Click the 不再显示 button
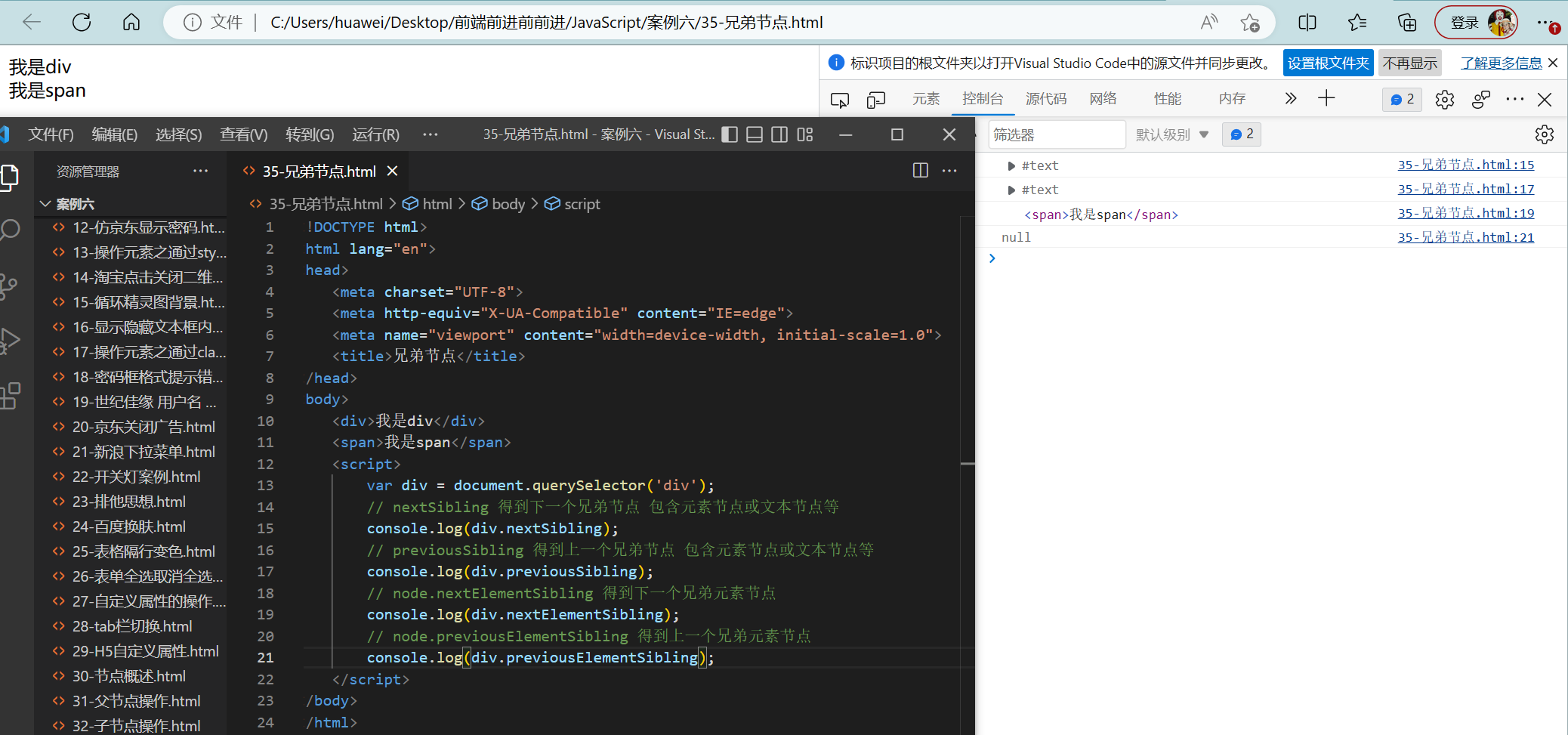Viewport: 1568px width, 735px height. coord(1410,63)
